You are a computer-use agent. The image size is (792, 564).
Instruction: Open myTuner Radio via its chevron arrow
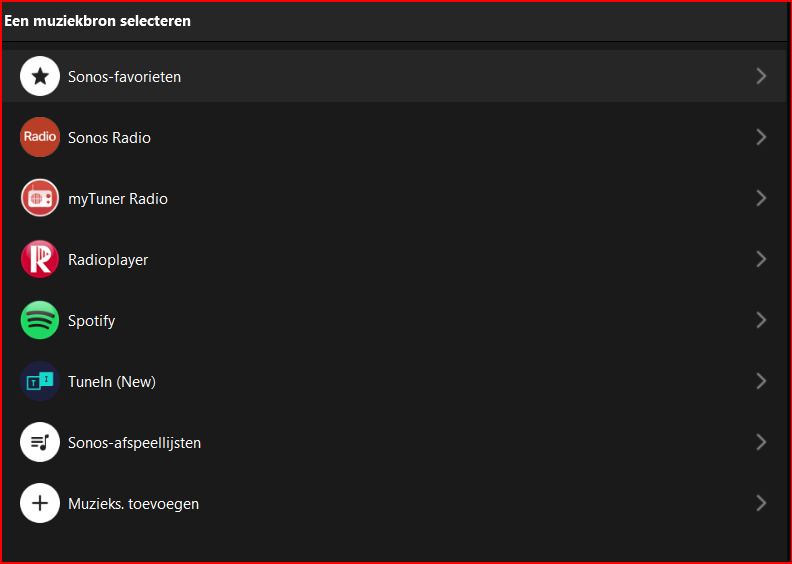click(x=761, y=198)
